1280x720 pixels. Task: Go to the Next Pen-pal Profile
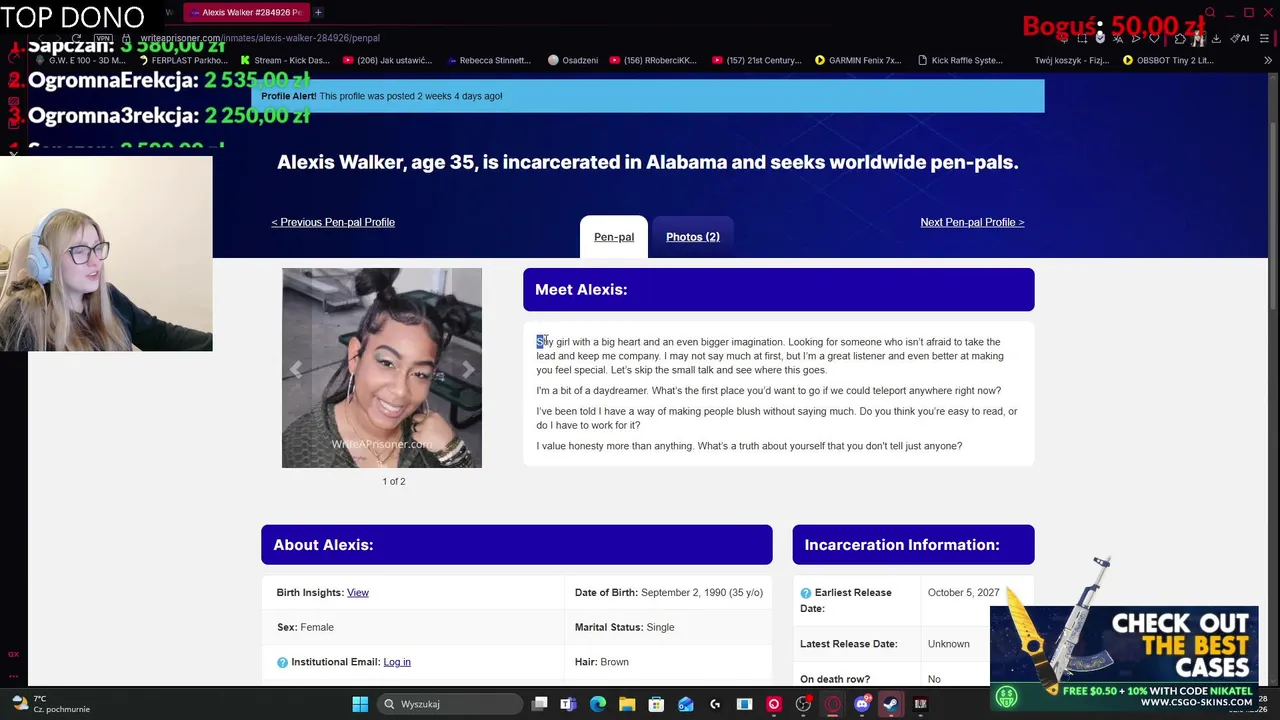tap(972, 222)
